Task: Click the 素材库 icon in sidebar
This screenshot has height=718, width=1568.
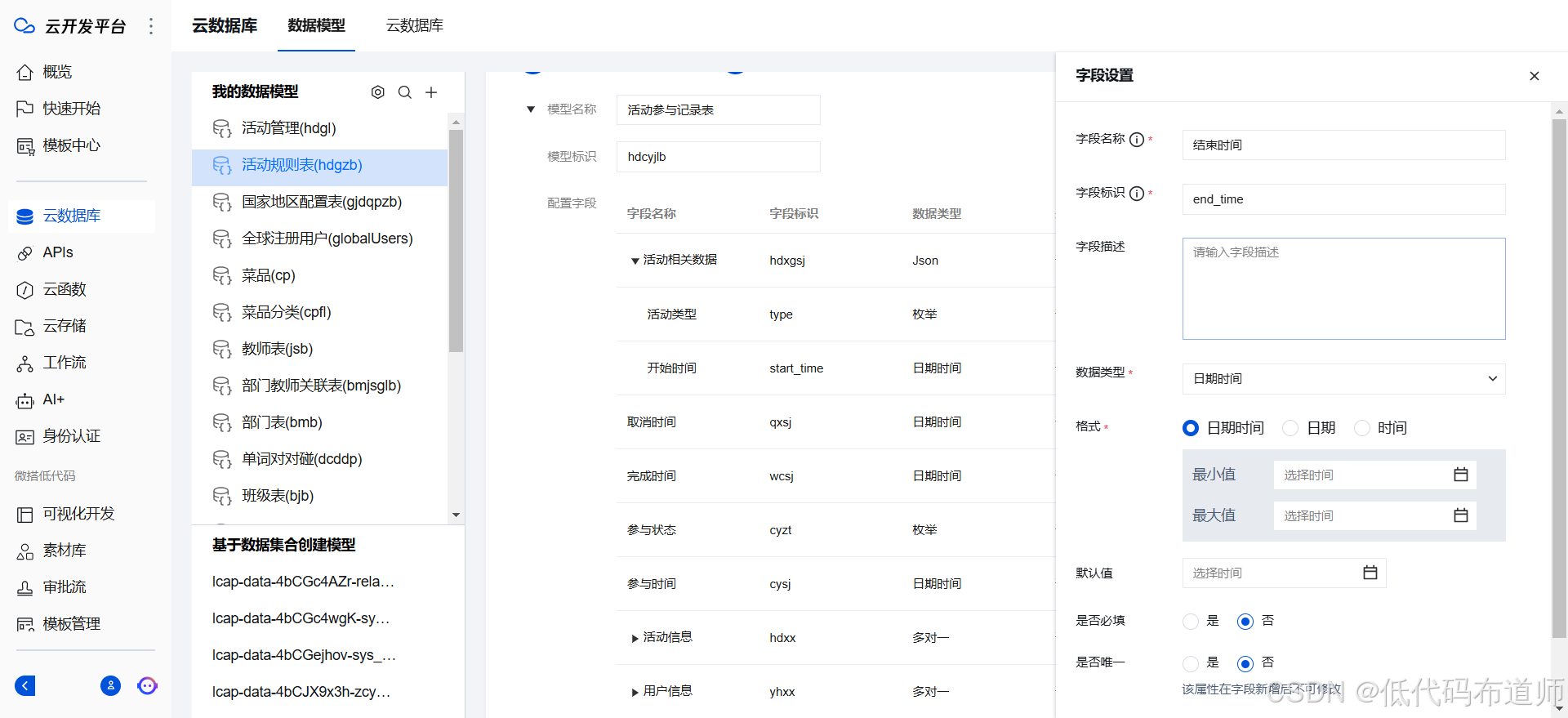Action: (24, 551)
